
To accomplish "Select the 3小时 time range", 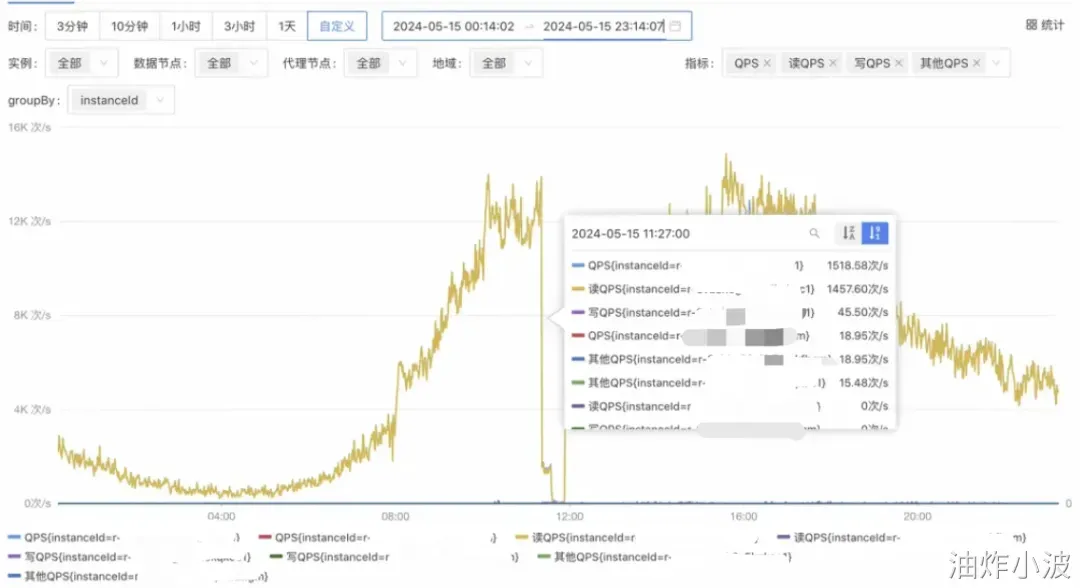I will (x=239, y=26).
